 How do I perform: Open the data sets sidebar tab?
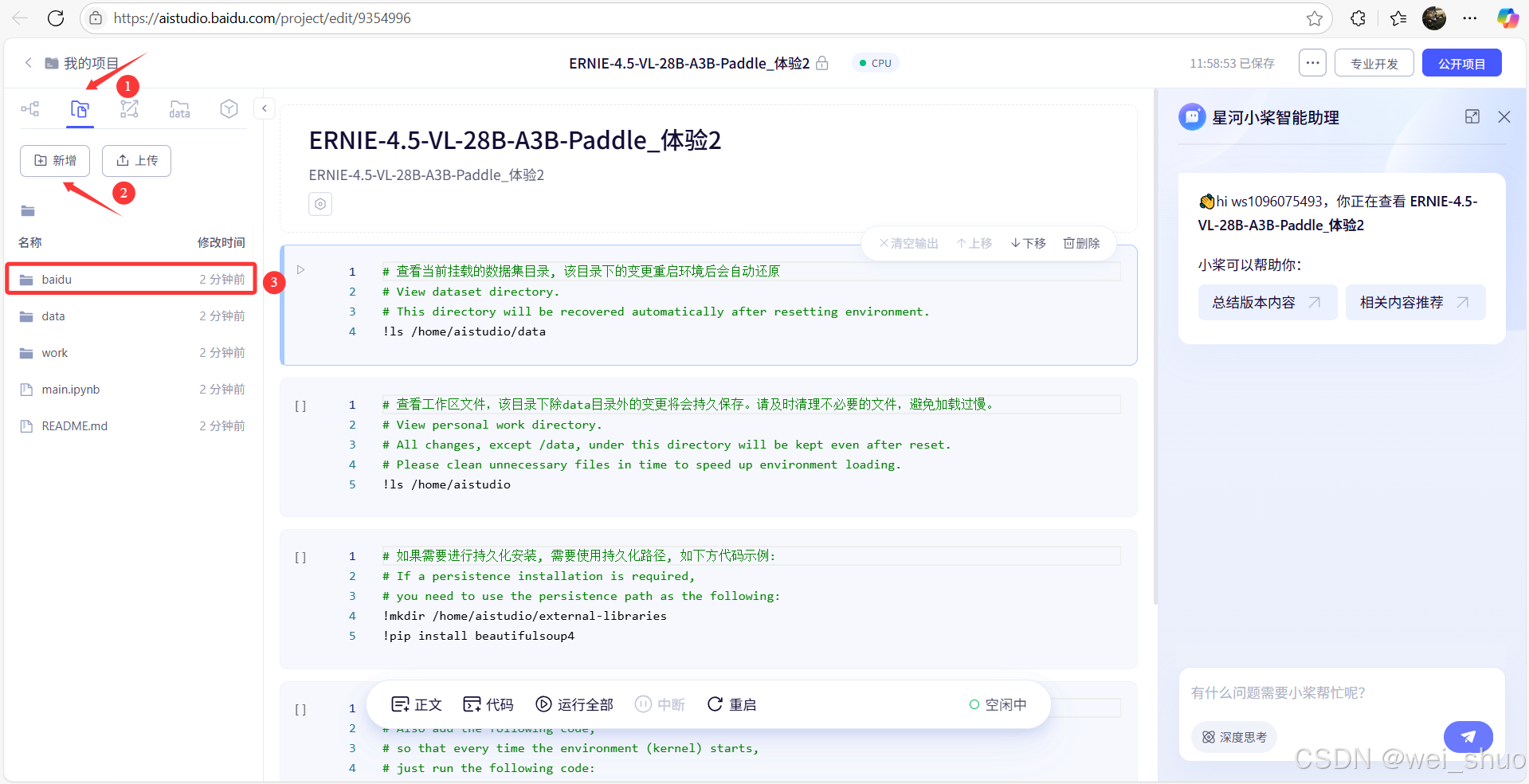pyautogui.click(x=179, y=109)
